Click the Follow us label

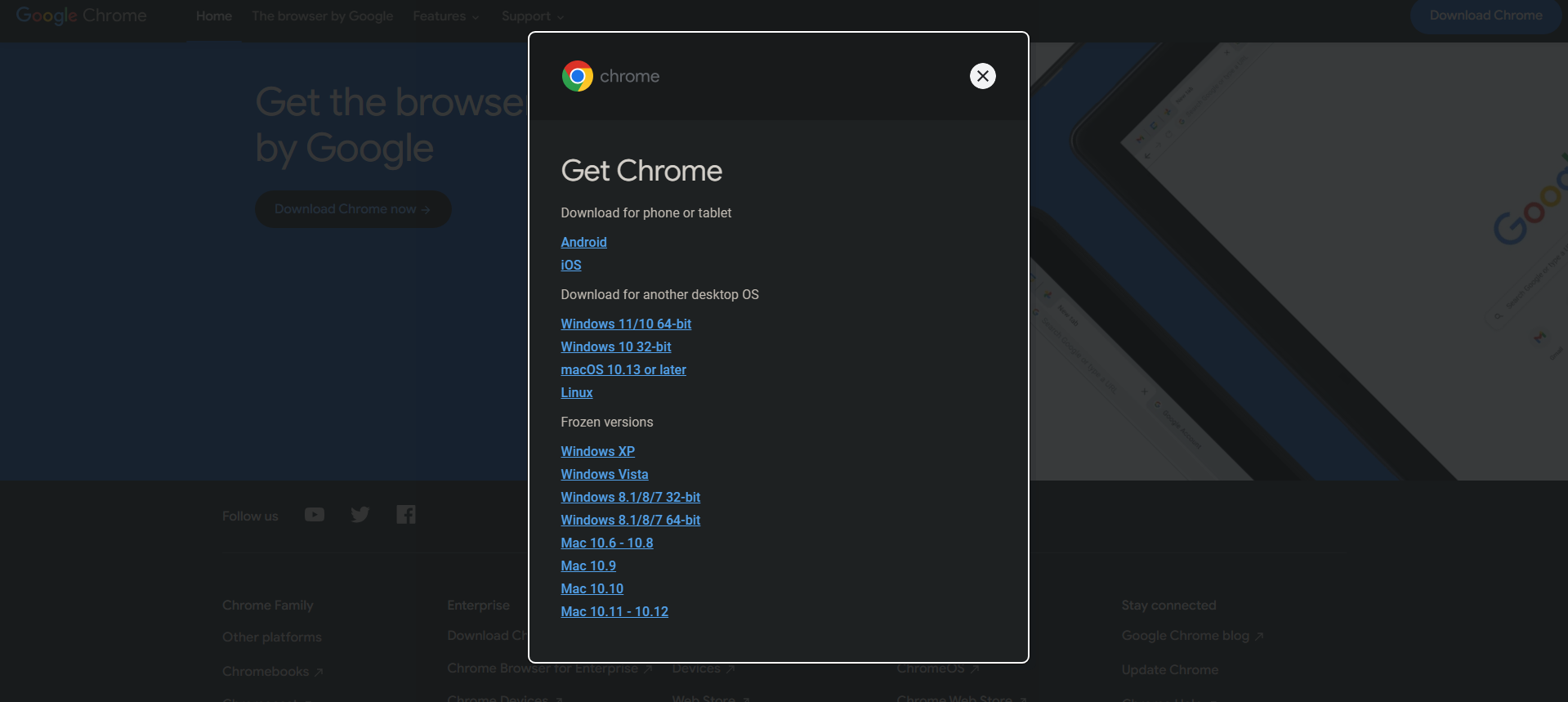(250, 516)
